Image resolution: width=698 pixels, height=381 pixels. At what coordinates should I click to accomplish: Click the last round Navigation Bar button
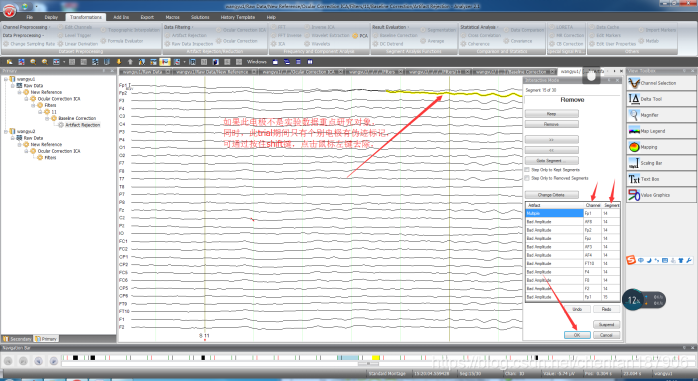click(54, 361)
